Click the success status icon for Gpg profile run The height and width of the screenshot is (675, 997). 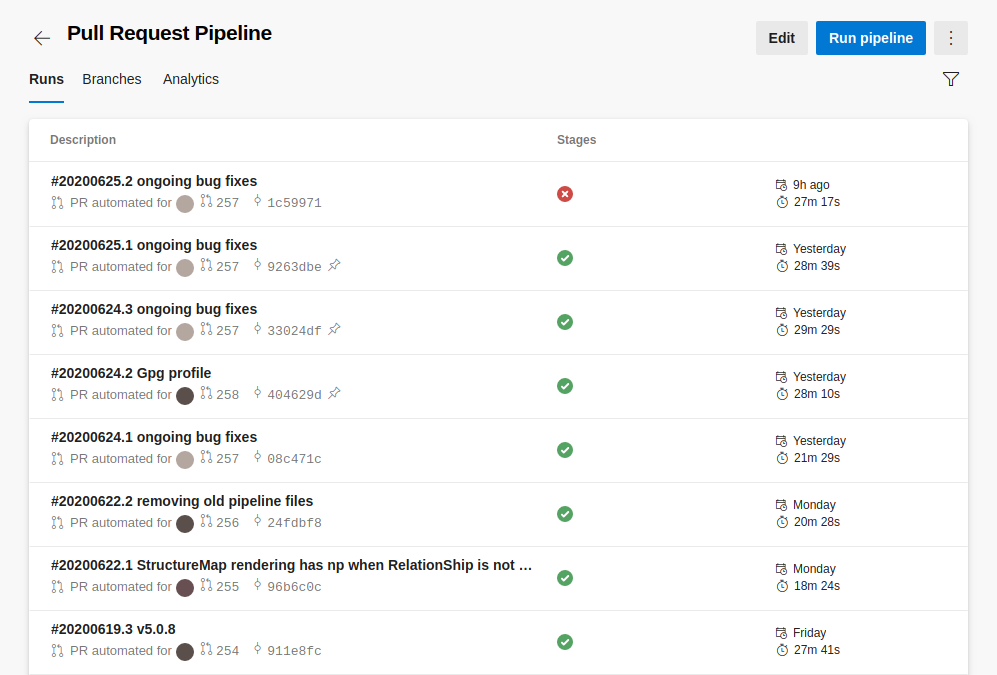[565, 386]
